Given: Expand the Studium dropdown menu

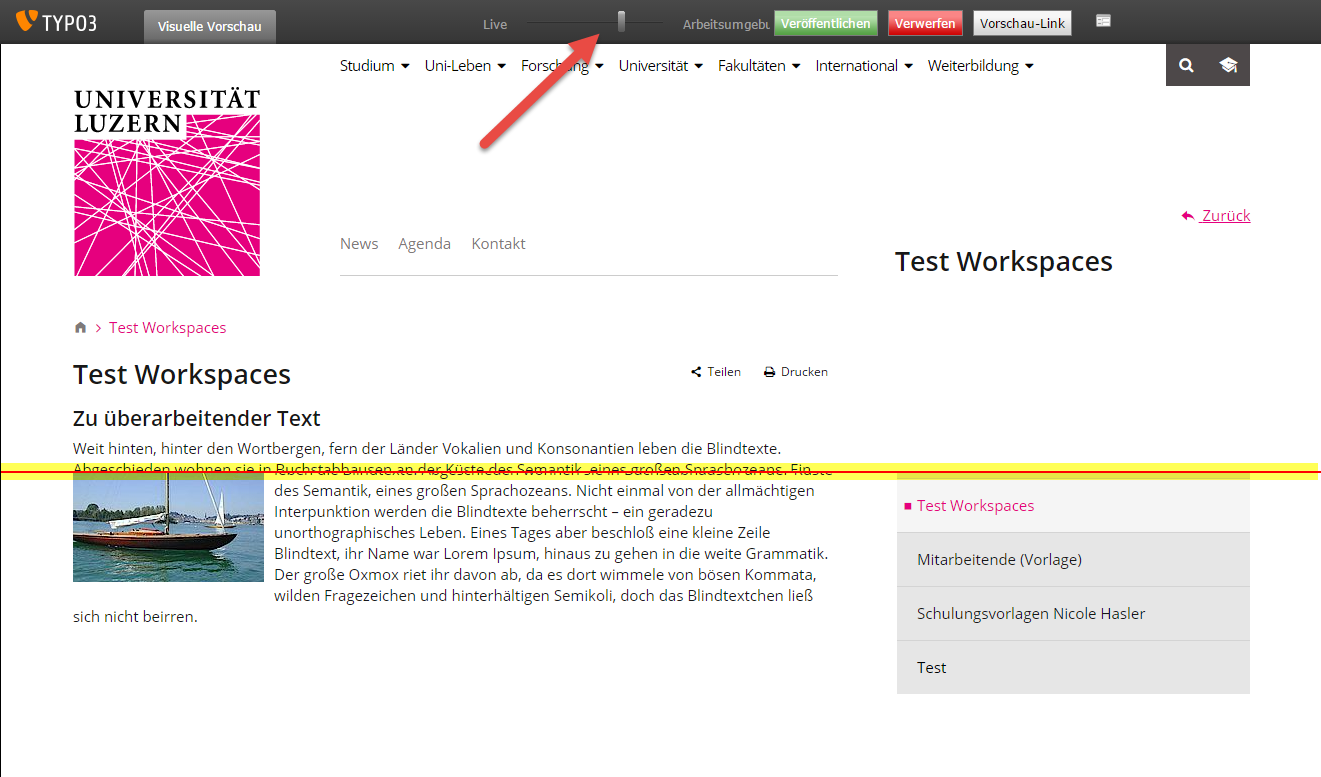Looking at the screenshot, I should click(x=375, y=66).
